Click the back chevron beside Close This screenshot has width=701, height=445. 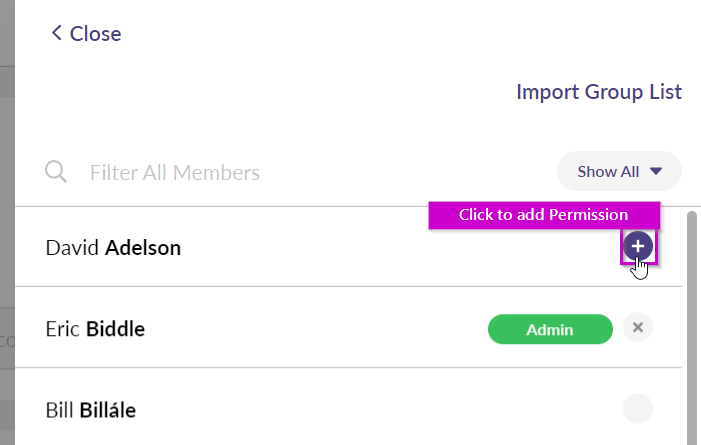pos(57,33)
